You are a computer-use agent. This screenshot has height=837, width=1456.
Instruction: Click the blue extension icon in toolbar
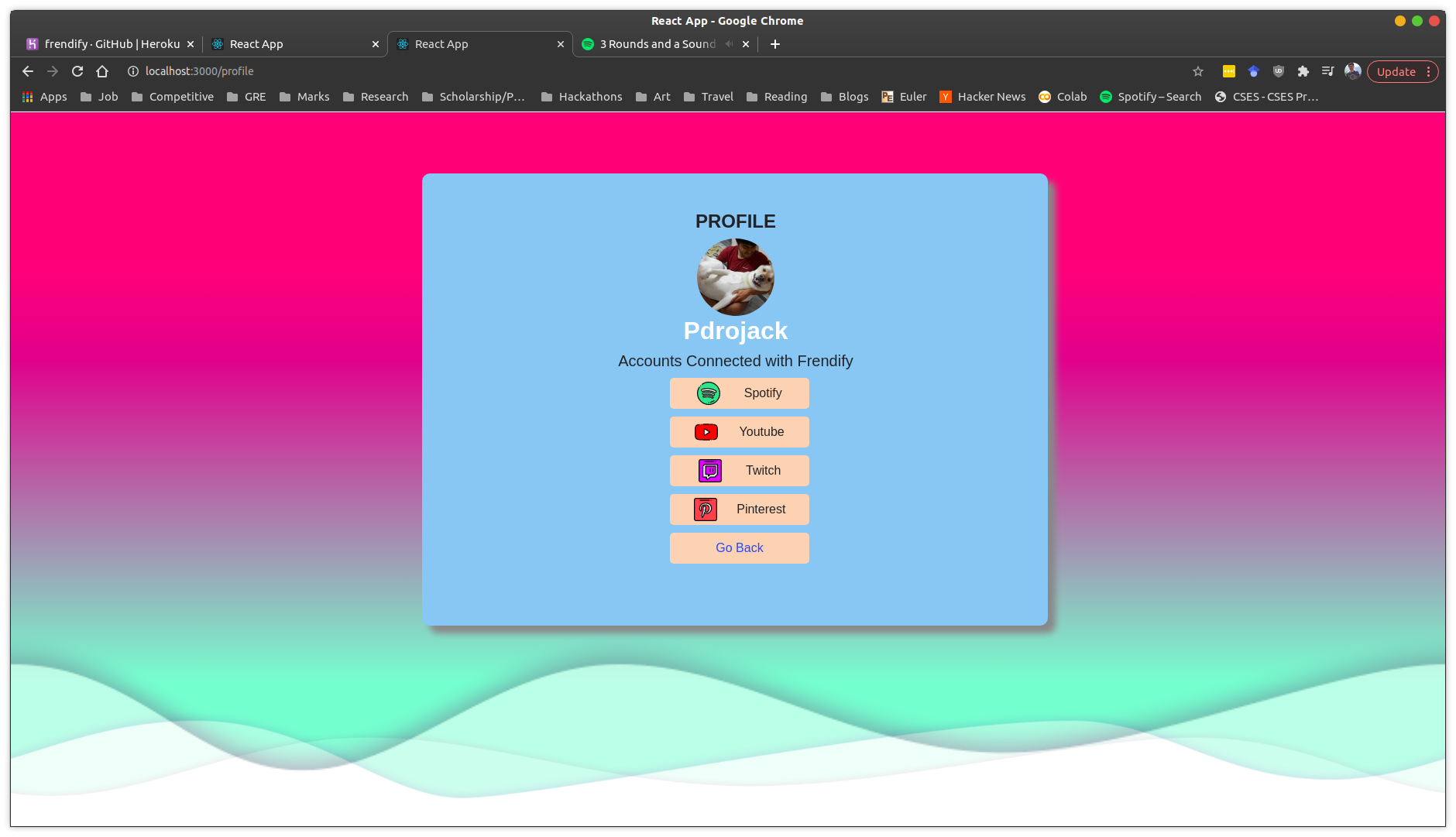(1254, 71)
